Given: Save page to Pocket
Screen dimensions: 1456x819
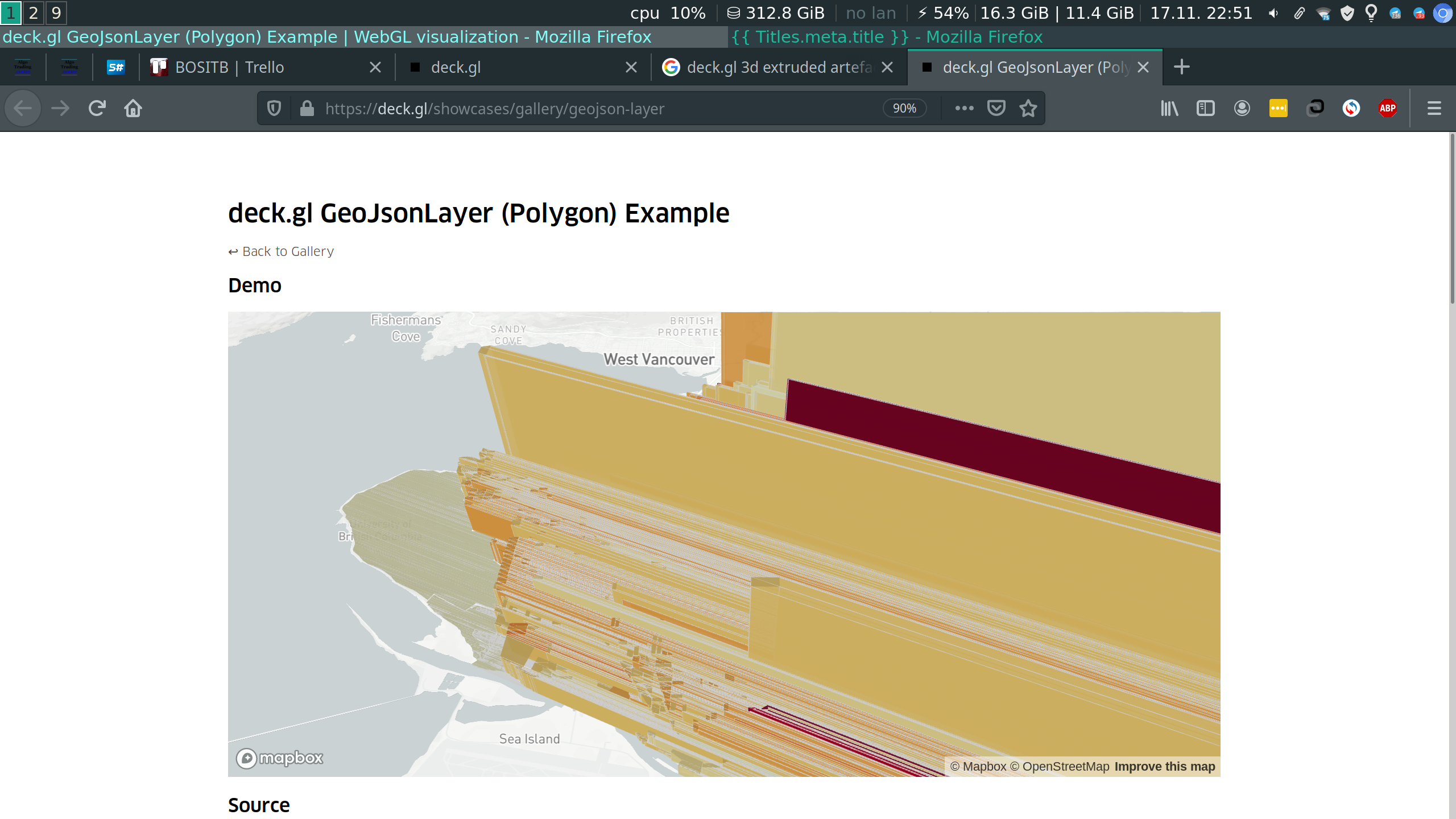Looking at the screenshot, I should [x=996, y=108].
